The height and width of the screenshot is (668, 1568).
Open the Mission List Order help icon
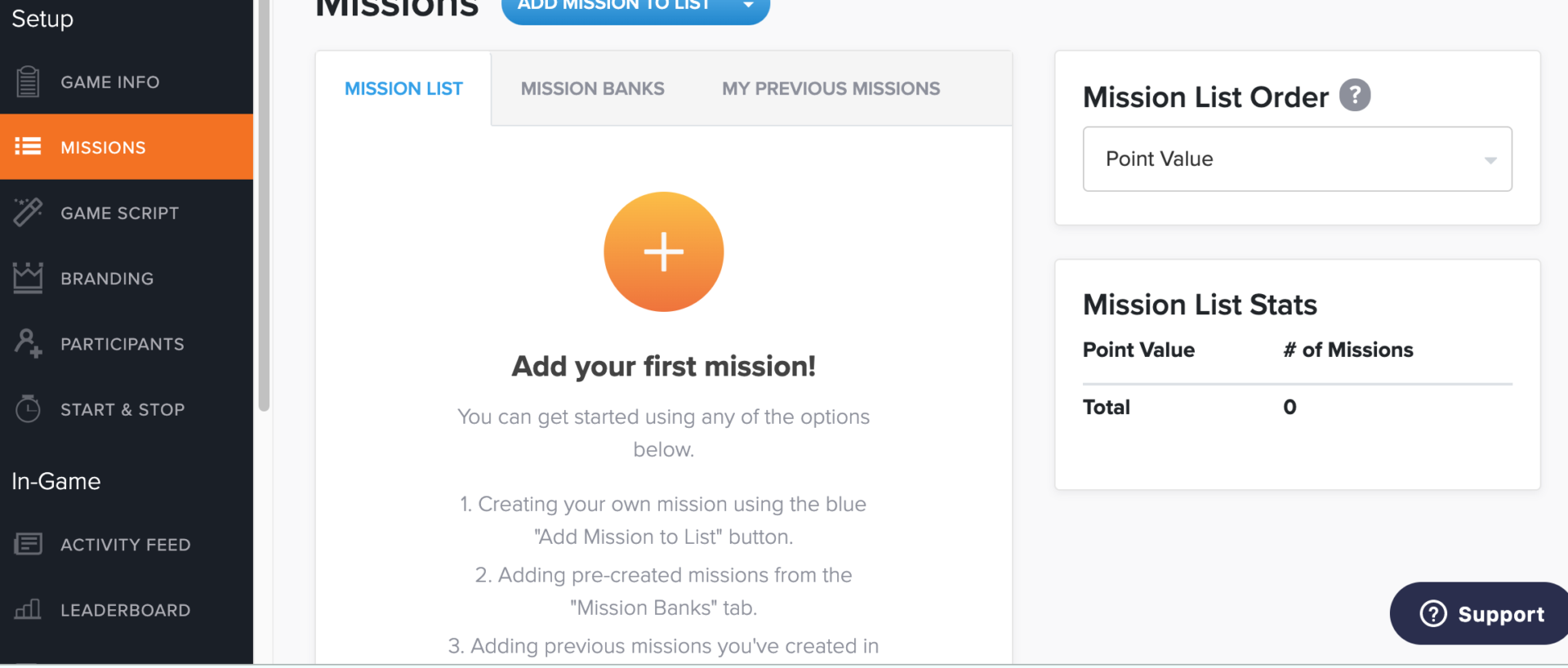(1355, 96)
